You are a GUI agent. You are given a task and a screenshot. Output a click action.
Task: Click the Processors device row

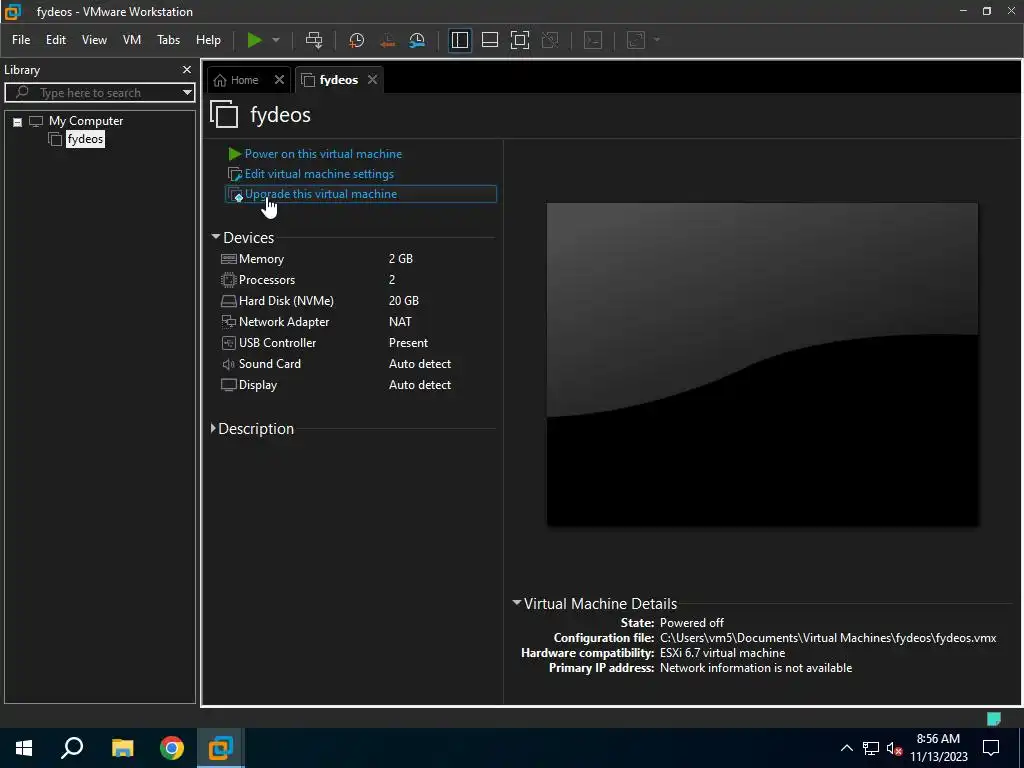358,280
